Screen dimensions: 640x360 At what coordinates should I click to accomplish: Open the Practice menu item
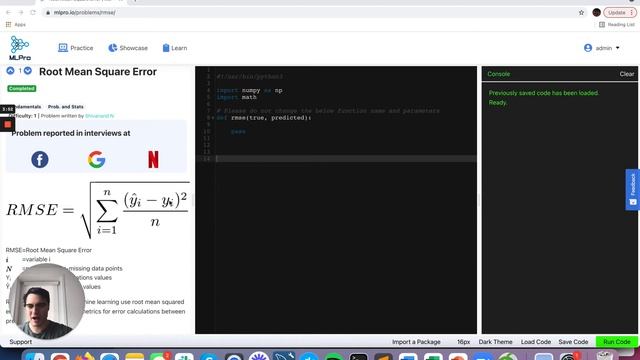(x=76, y=48)
